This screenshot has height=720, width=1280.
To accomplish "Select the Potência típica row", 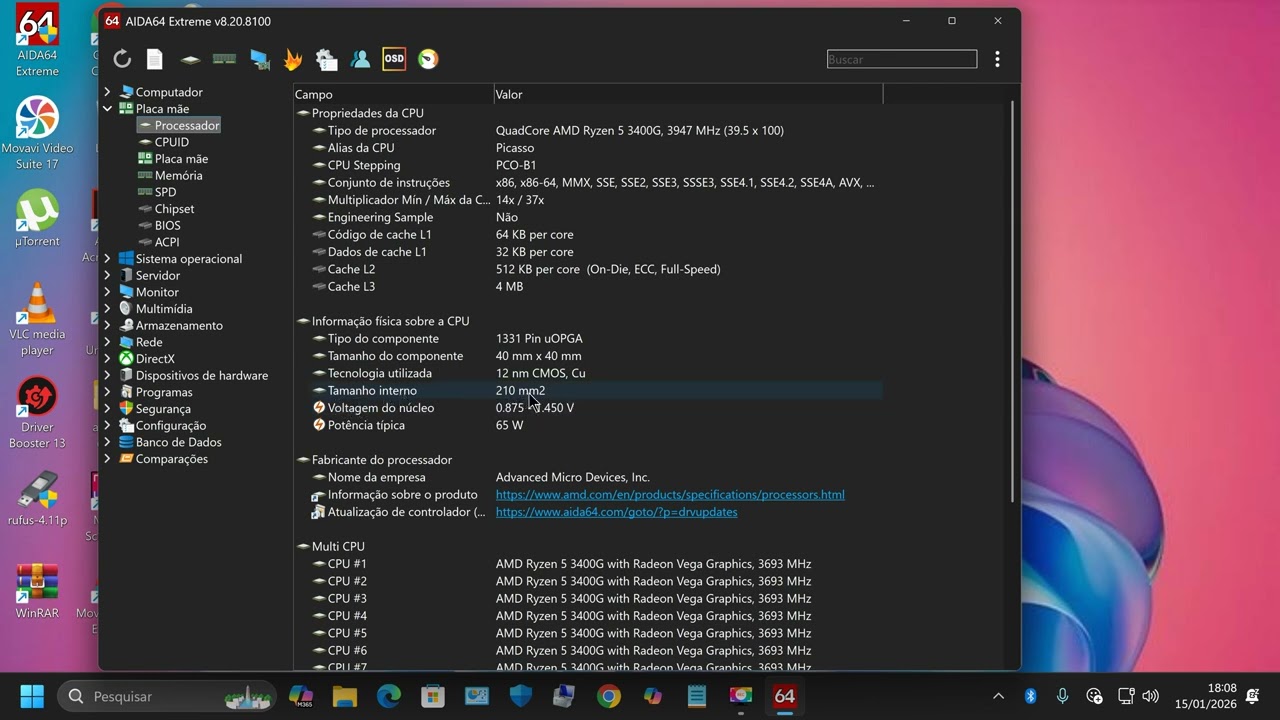I will [588, 425].
